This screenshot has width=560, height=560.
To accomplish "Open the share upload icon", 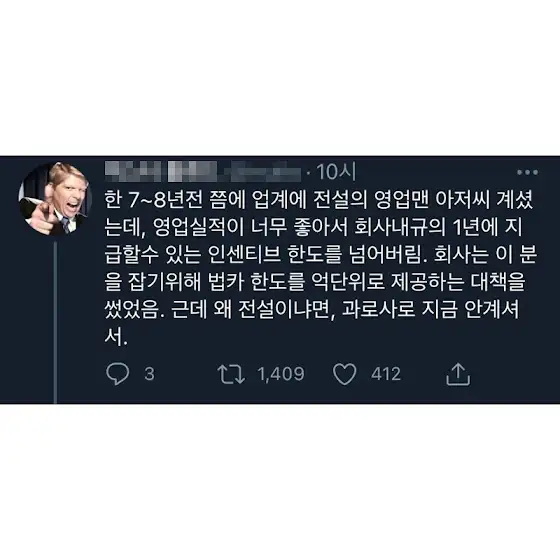I will pos(458,374).
